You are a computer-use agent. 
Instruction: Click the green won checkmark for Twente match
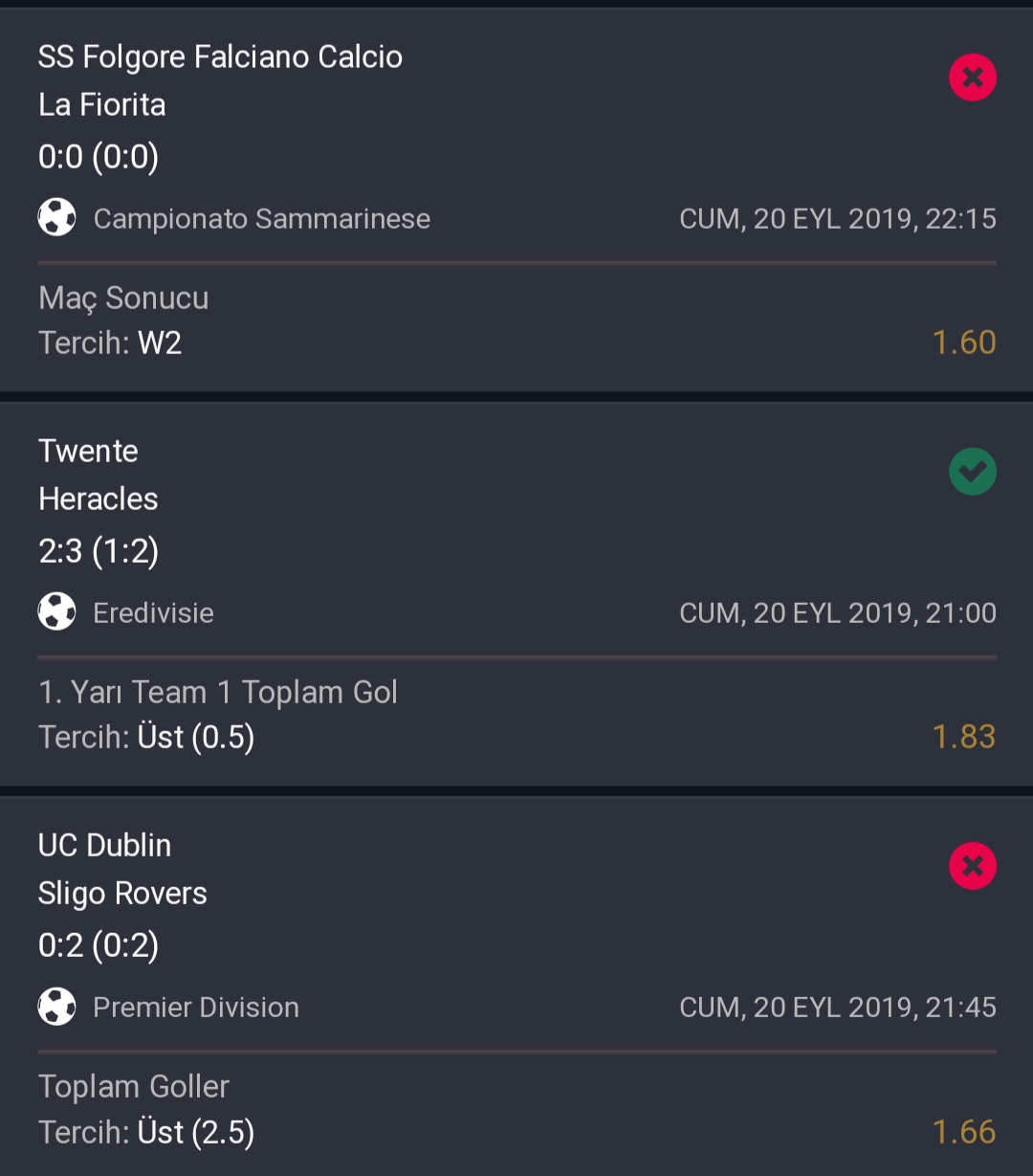(973, 472)
